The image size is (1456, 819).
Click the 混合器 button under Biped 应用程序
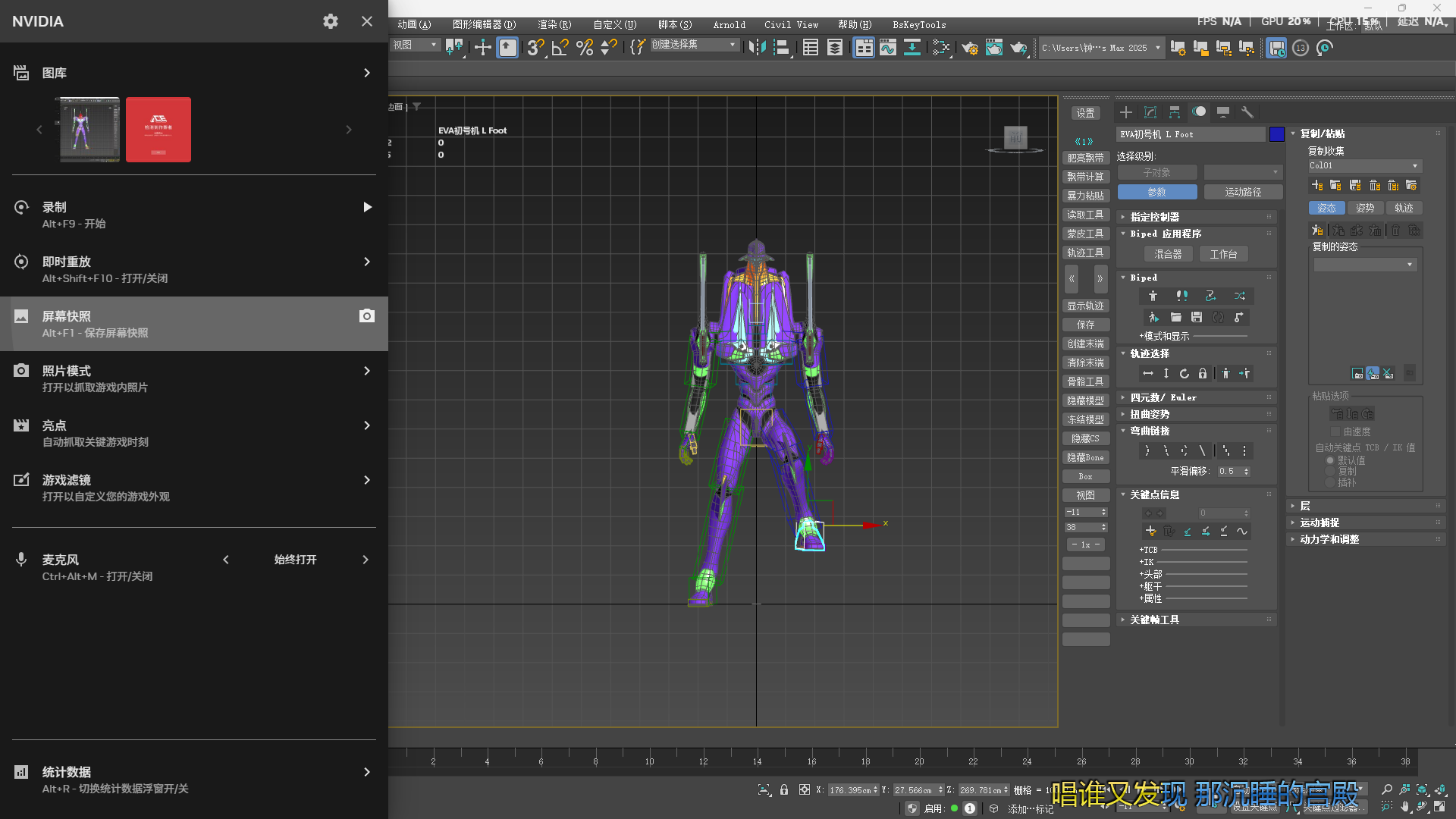coord(1169,254)
